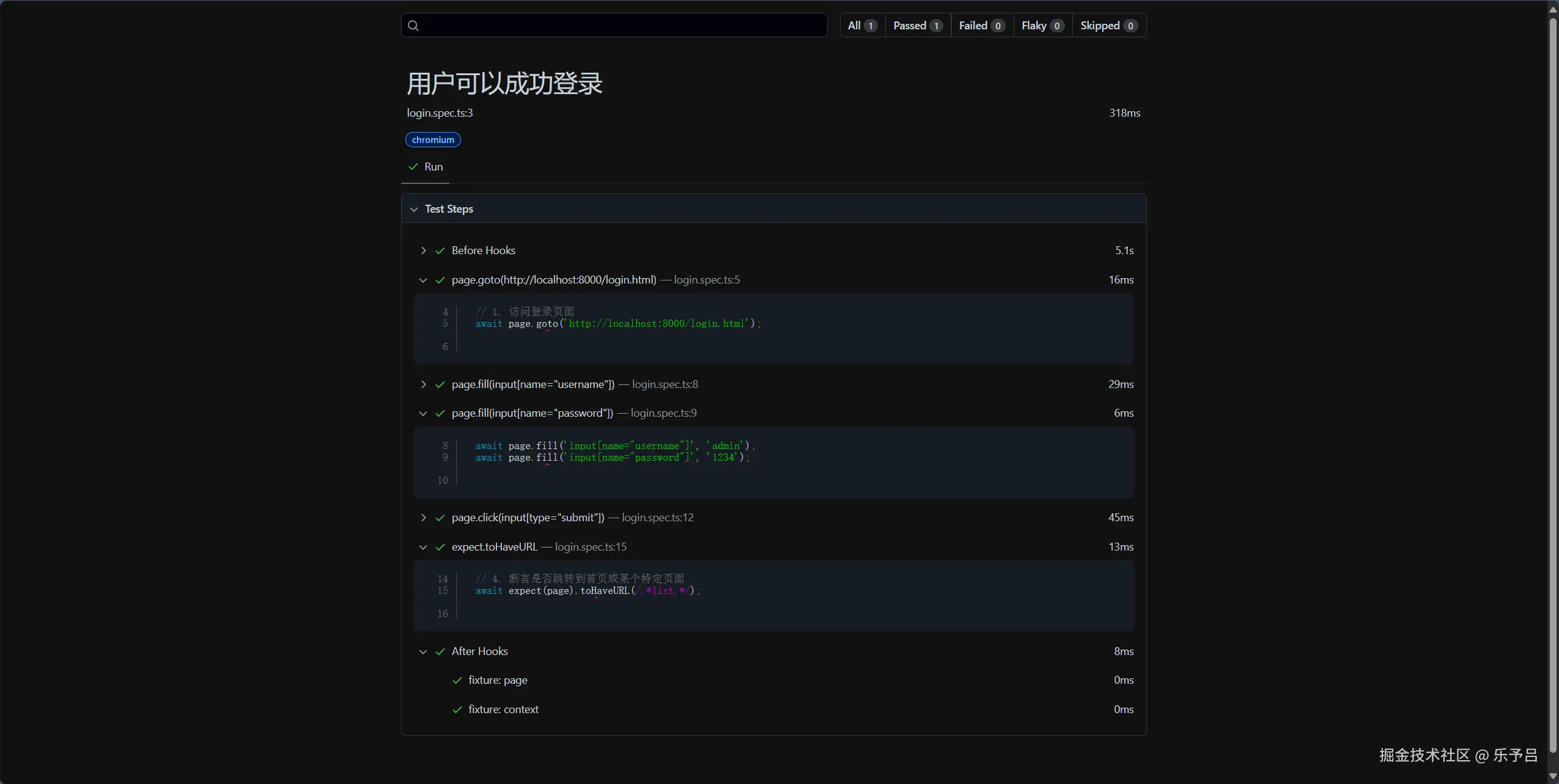Expand the Before Hooks step
Image resolution: width=1559 pixels, height=784 pixels.
[x=423, y=251]
